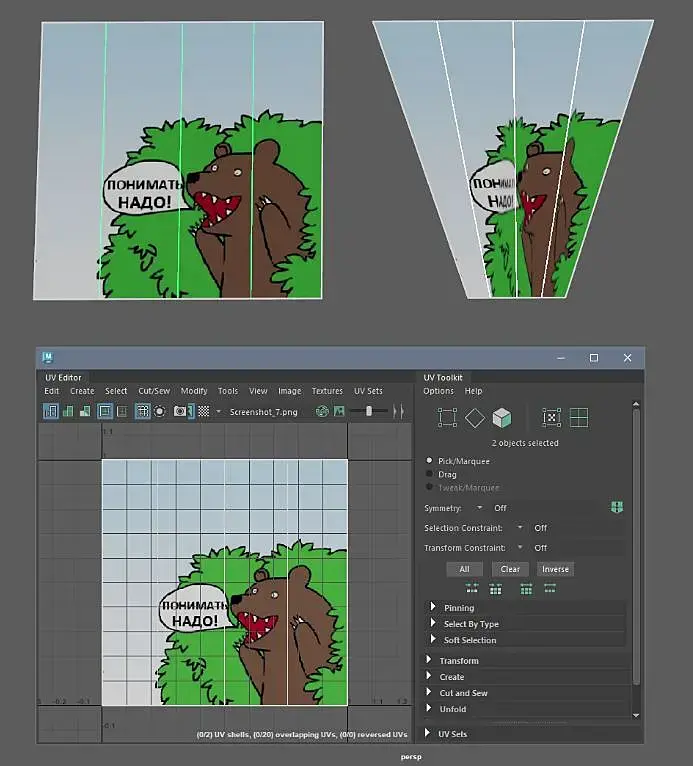
Task: Click the green picture icon beside the dim slider
Action: point(339,411)
